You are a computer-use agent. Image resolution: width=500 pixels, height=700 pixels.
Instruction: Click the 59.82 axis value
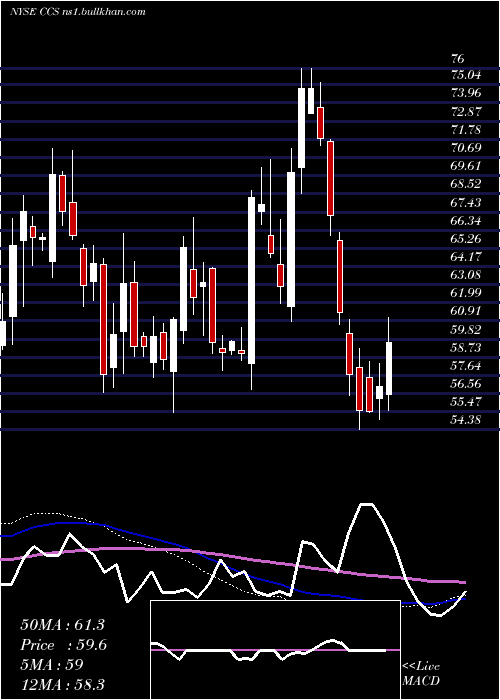(x=467, y=329)
